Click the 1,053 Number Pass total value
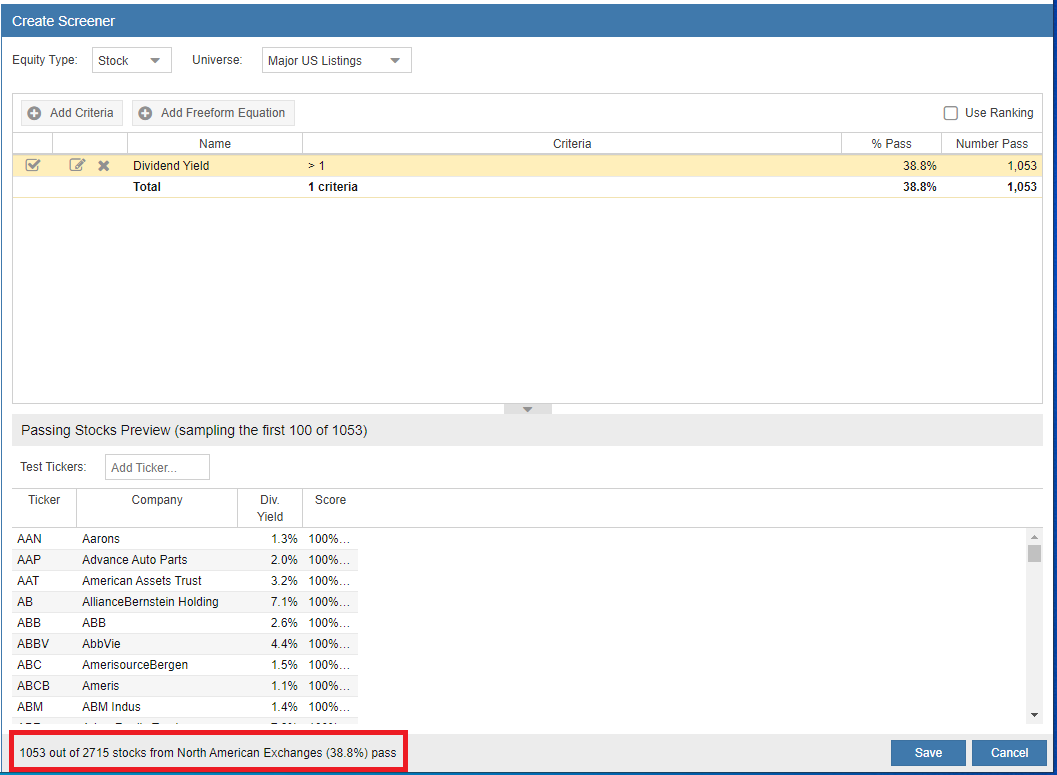This screenshot has height=775, width=1057. (x=1022, y=187)
